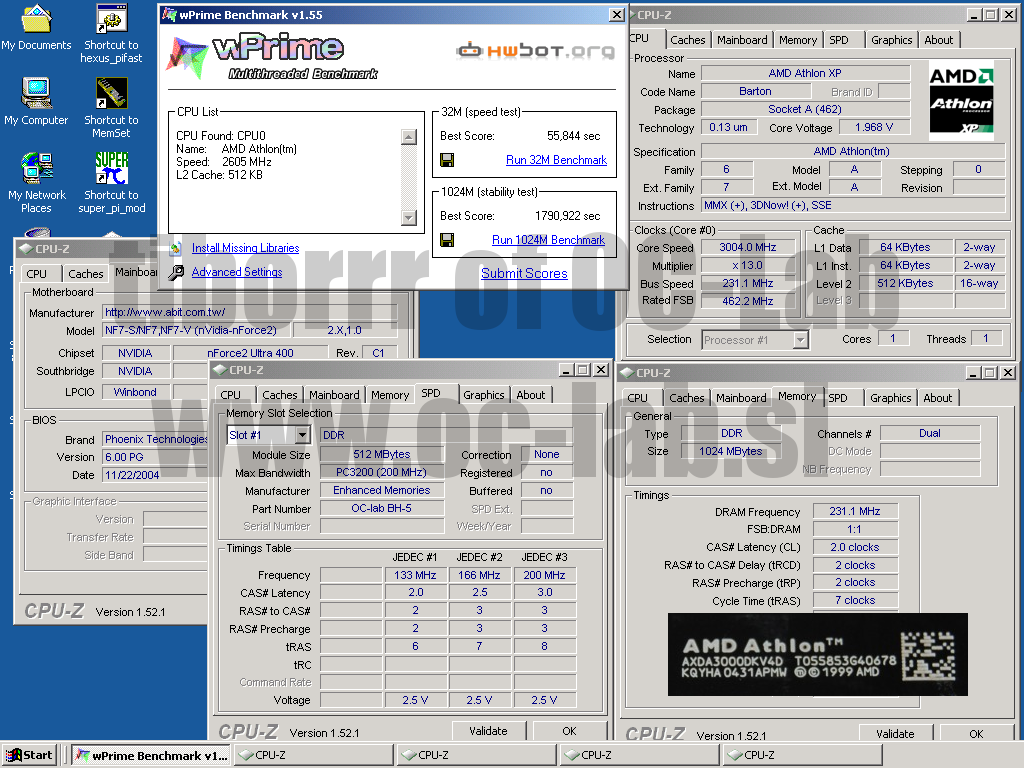This screenshot has width=1024, height=768.
Task: Maximize the CPU-Z SPD window
Action: point(583,370)
